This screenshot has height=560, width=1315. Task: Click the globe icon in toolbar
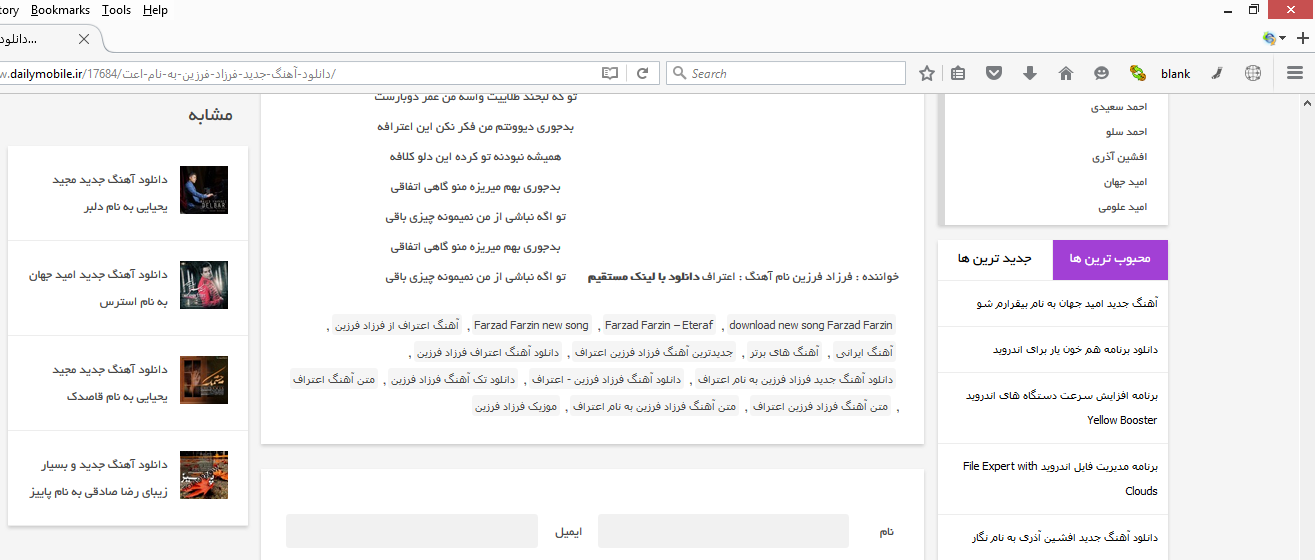1253,73
